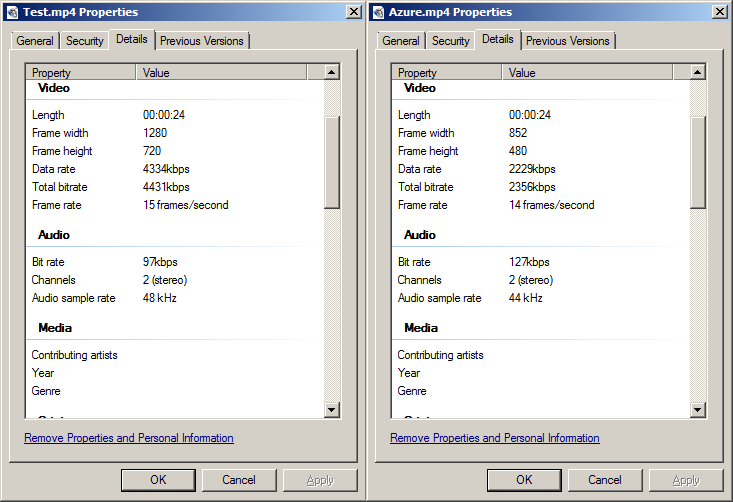Screen dimensions: 733x502
Task: Select Data rate value 4334kbps
Action: coord(166,169)
